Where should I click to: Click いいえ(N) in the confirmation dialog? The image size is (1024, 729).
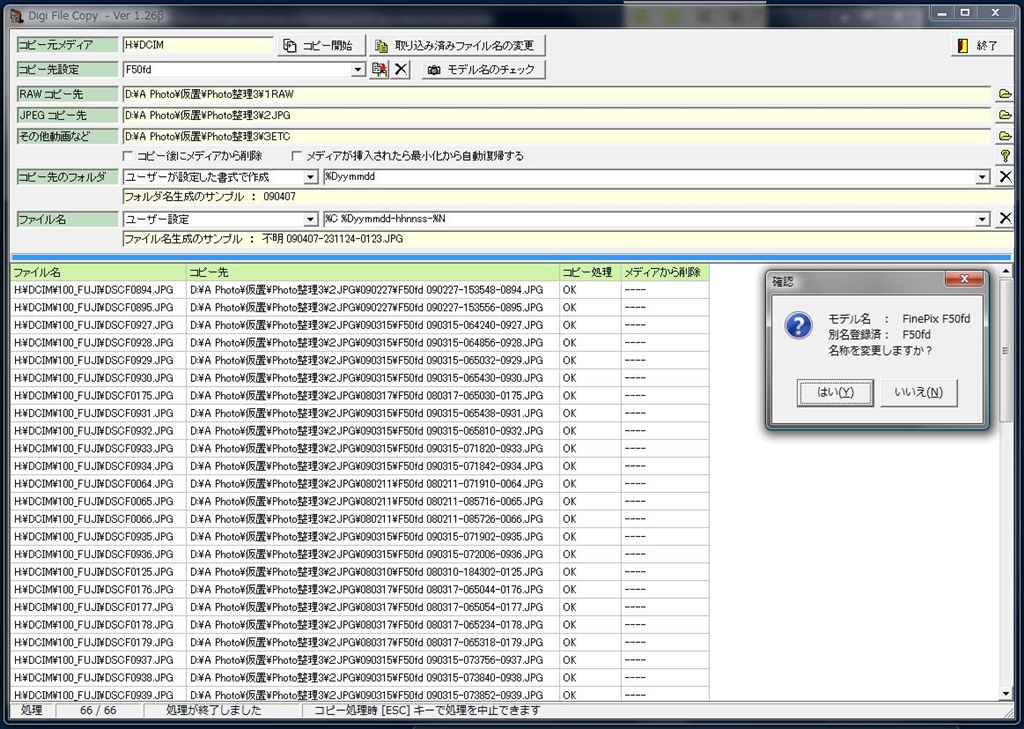918,392
